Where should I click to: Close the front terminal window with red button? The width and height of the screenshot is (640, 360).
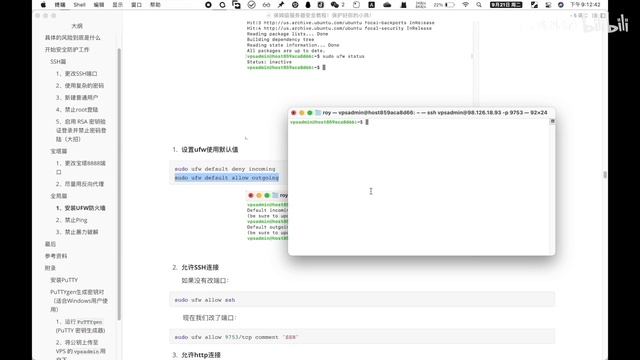(x=293, y=113)
